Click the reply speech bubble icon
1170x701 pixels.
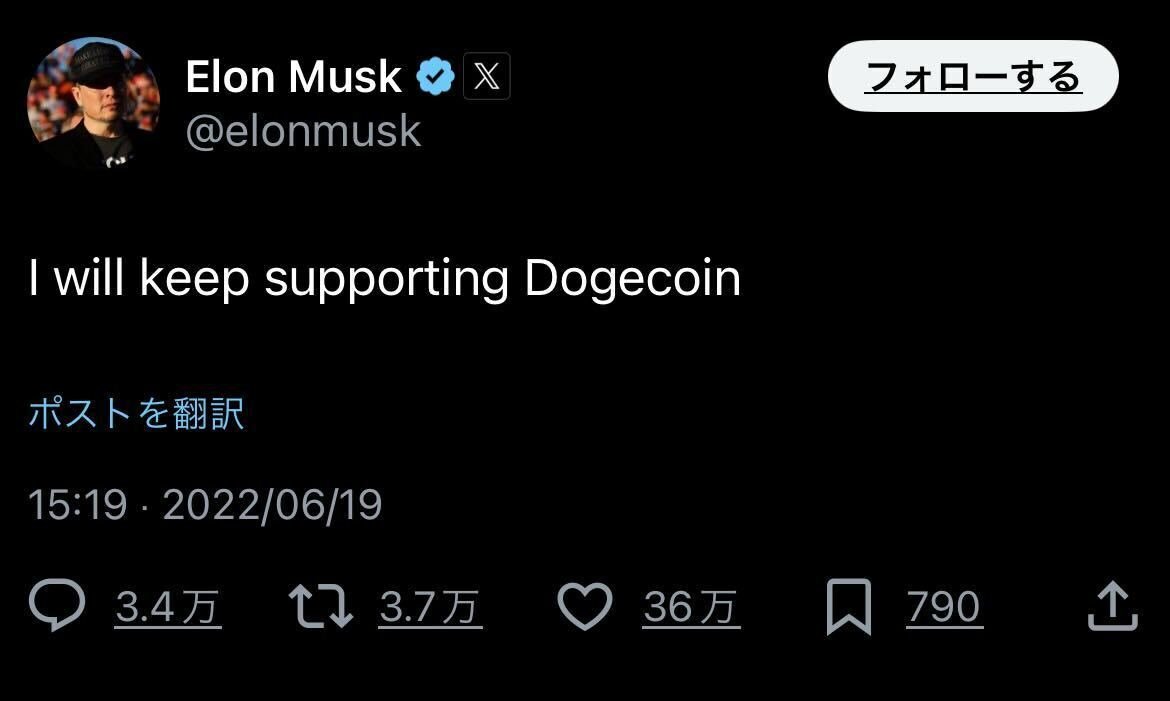coord(57,607)
